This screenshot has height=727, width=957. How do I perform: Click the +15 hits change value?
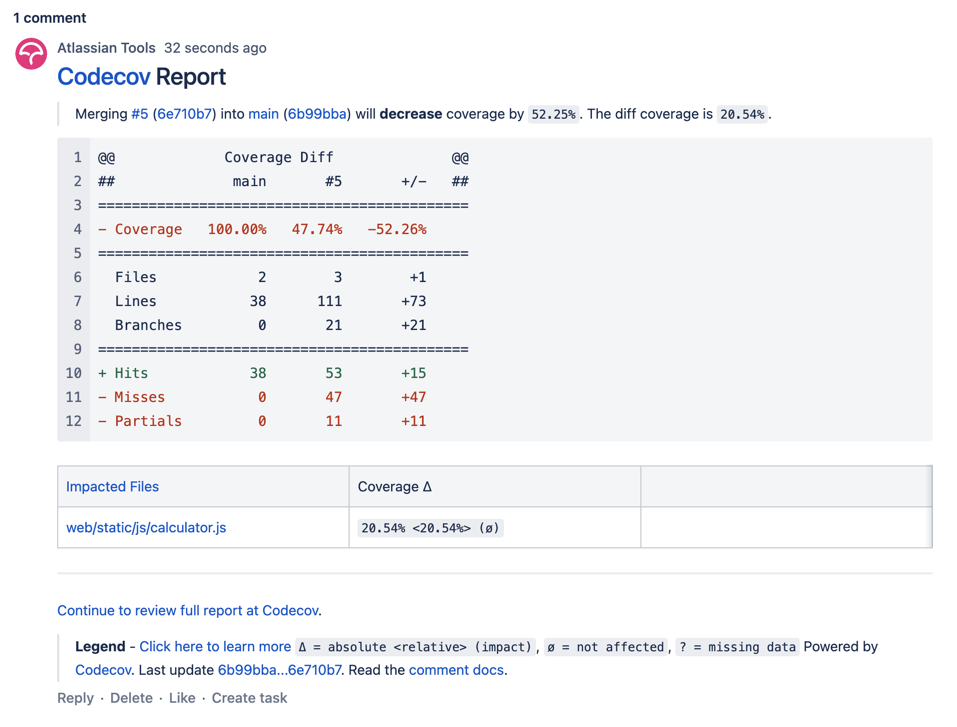(x=414, y=373)
